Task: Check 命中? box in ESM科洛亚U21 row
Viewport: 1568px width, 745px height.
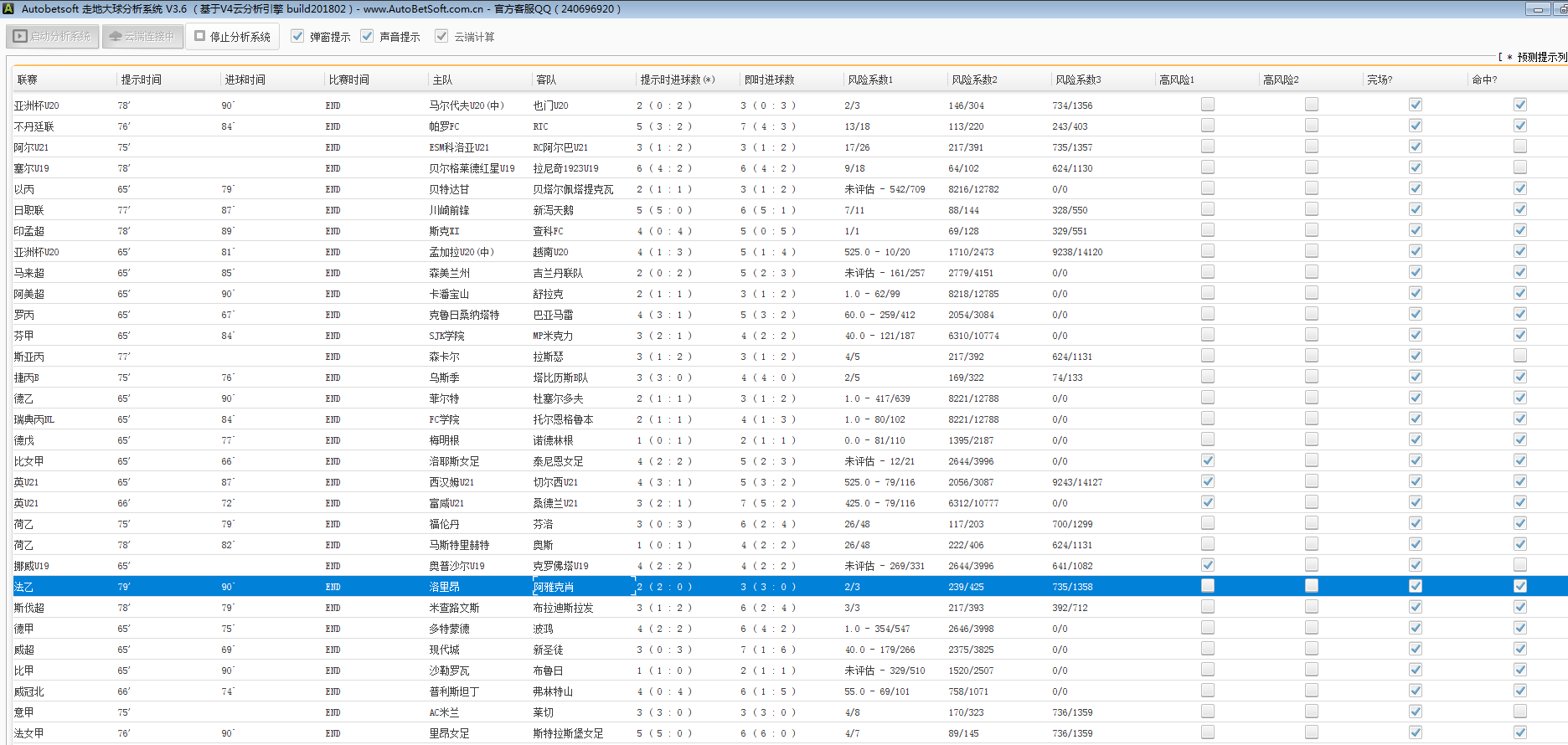Action: point(1520,146)
